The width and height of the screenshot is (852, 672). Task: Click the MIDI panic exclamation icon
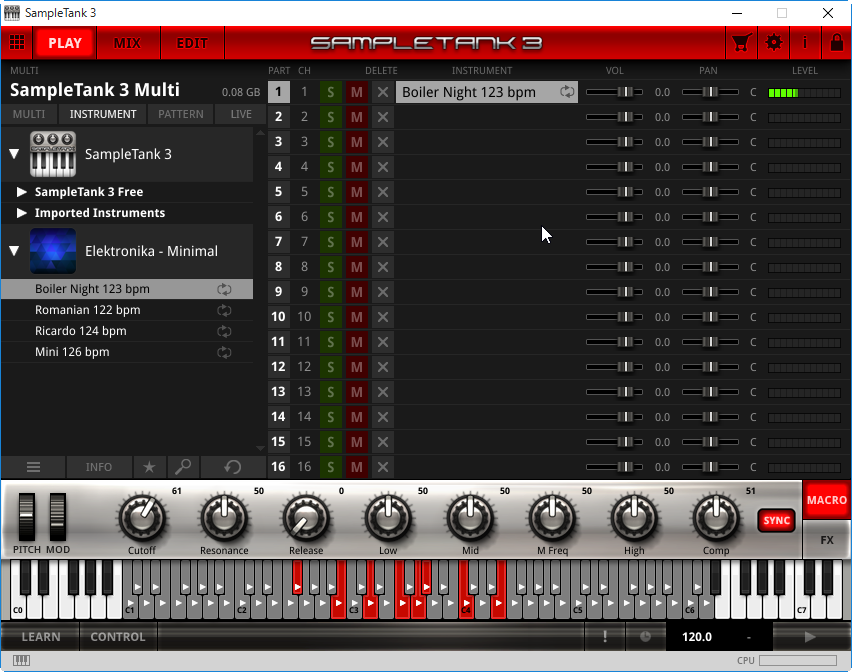click(605, 637)
